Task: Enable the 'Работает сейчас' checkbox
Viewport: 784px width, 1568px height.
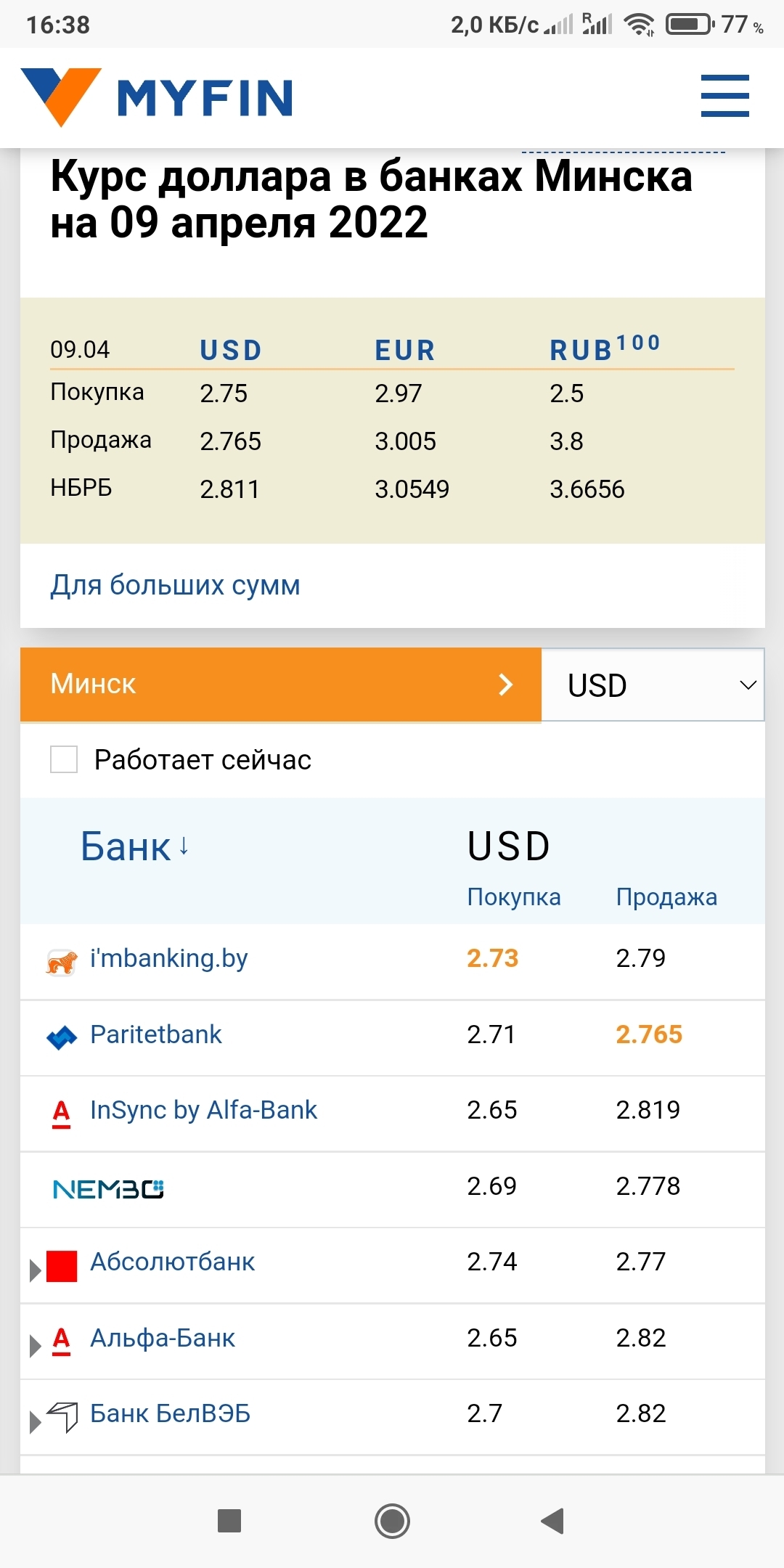Action: (64, 760)
